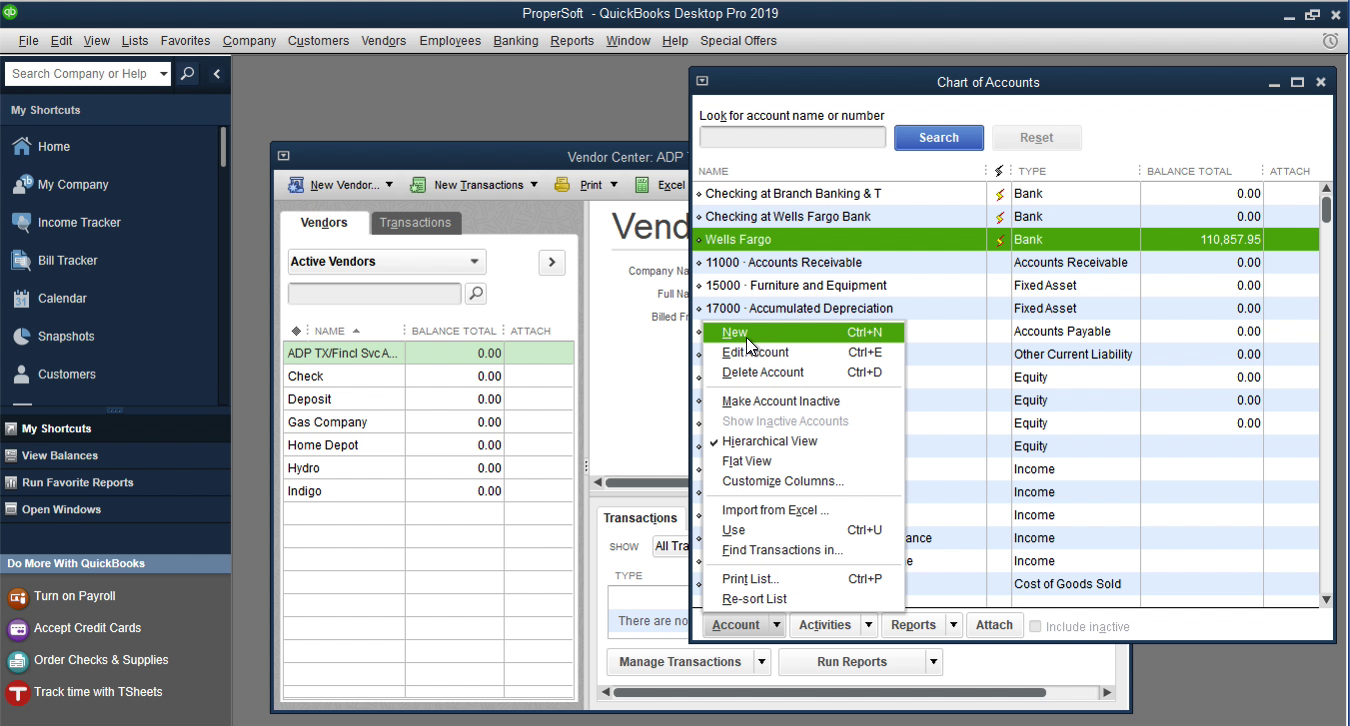Viewport: 1350px width, 726px height.
Task: Click the vendor search magnifier icon
Action: 476,293
